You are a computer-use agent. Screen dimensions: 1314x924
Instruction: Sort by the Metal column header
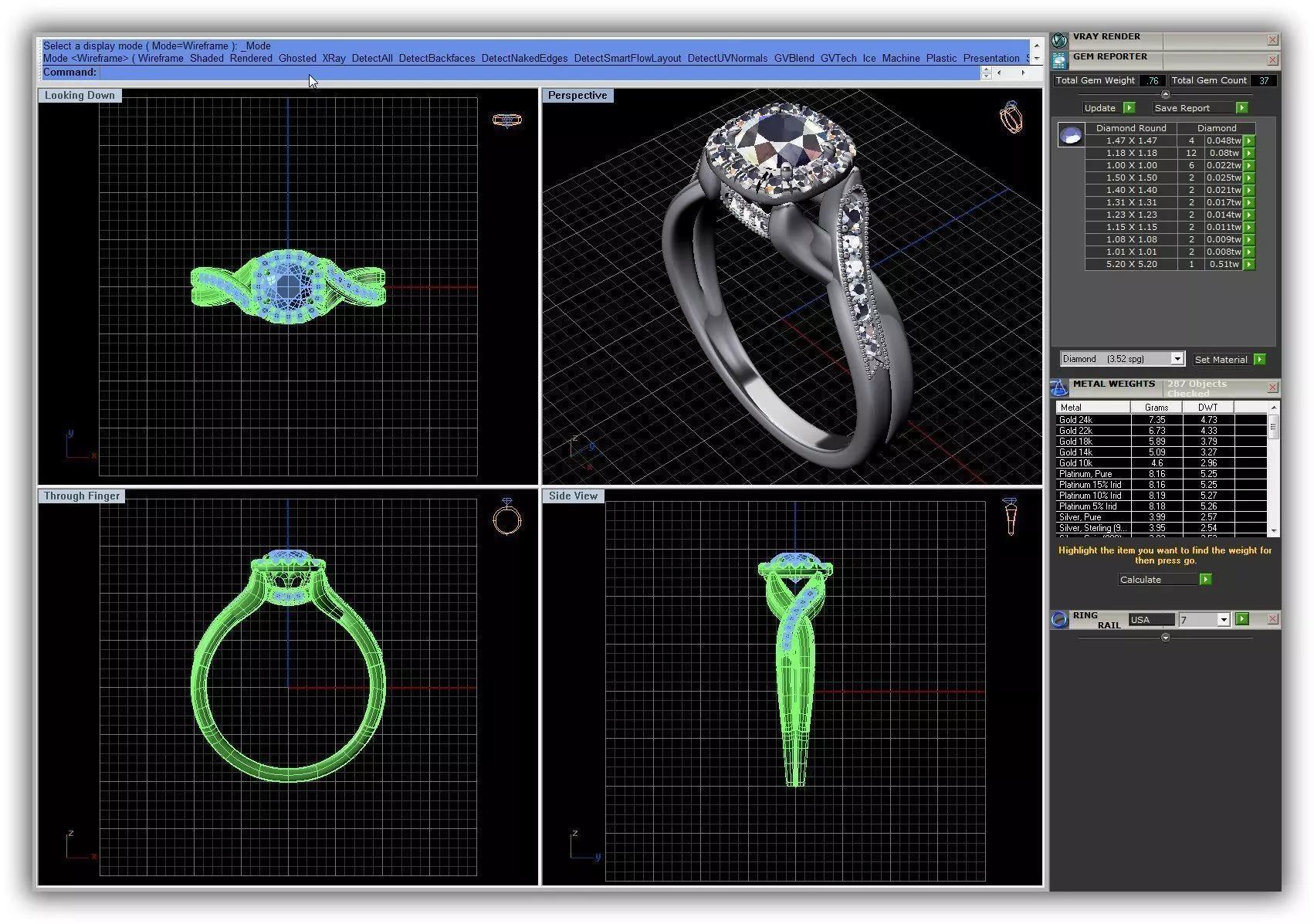(x=1093, y=407)
